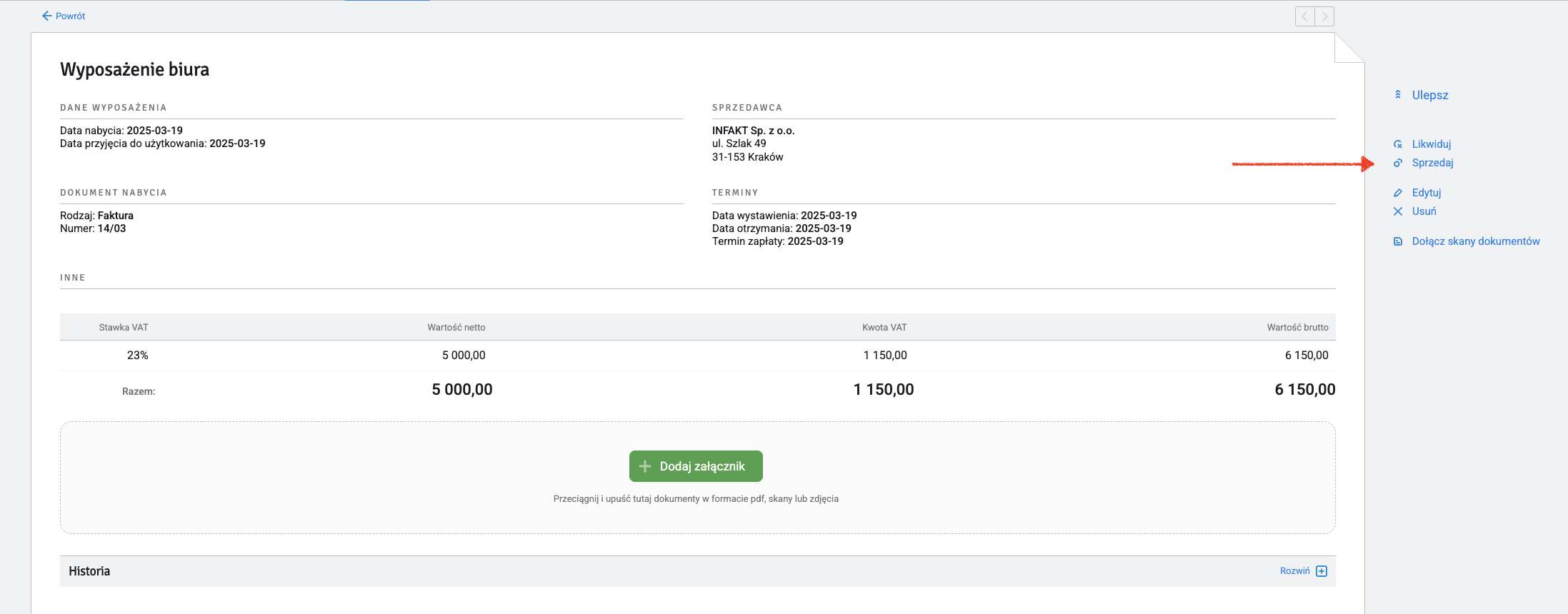The width and height of the screenshot is (1568, 614).
Task: Click the Likwiduj icon
Action: [1398, 144]
